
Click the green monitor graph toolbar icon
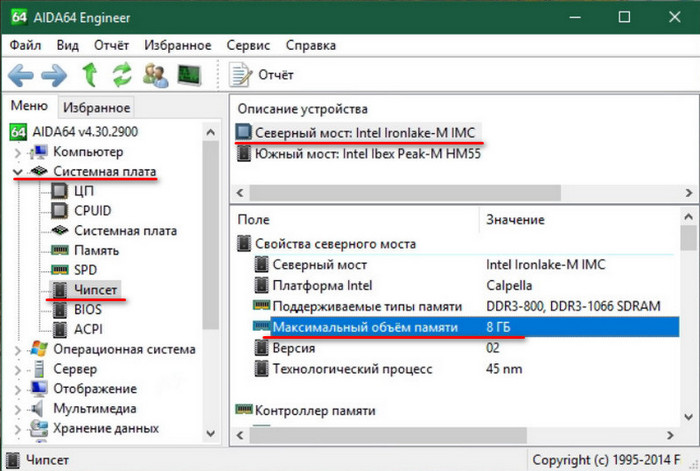189,75
